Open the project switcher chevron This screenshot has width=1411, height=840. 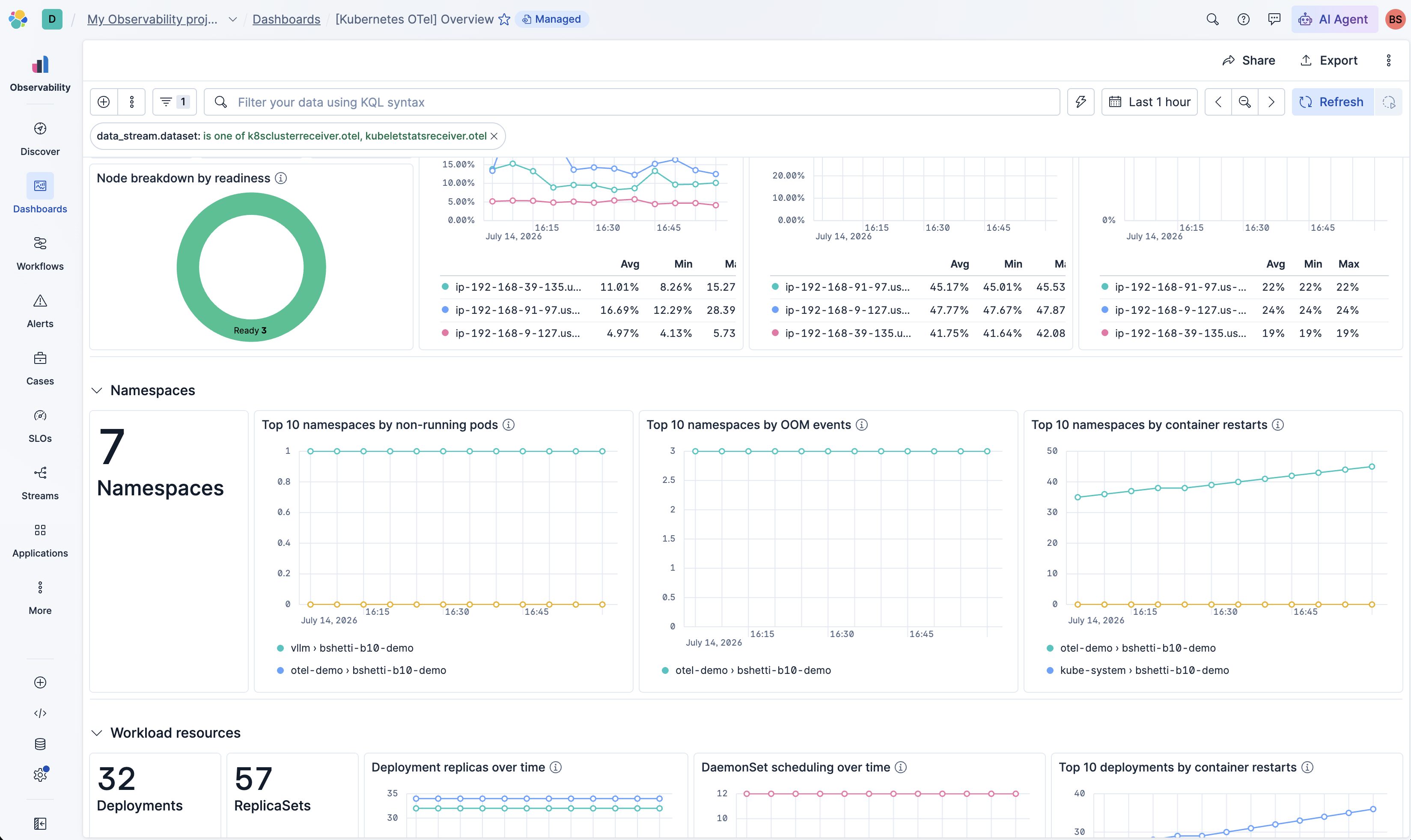[232, 19]
